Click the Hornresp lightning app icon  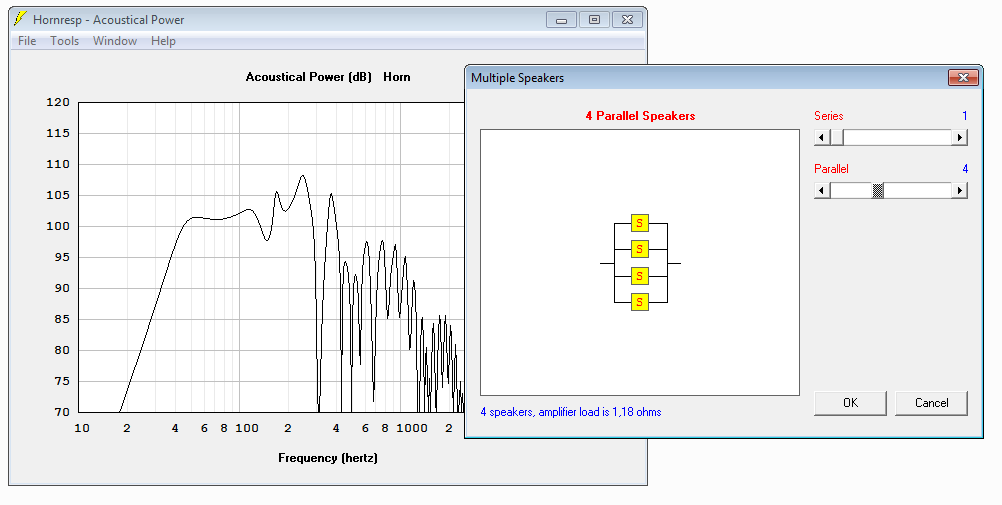(20, 19)
